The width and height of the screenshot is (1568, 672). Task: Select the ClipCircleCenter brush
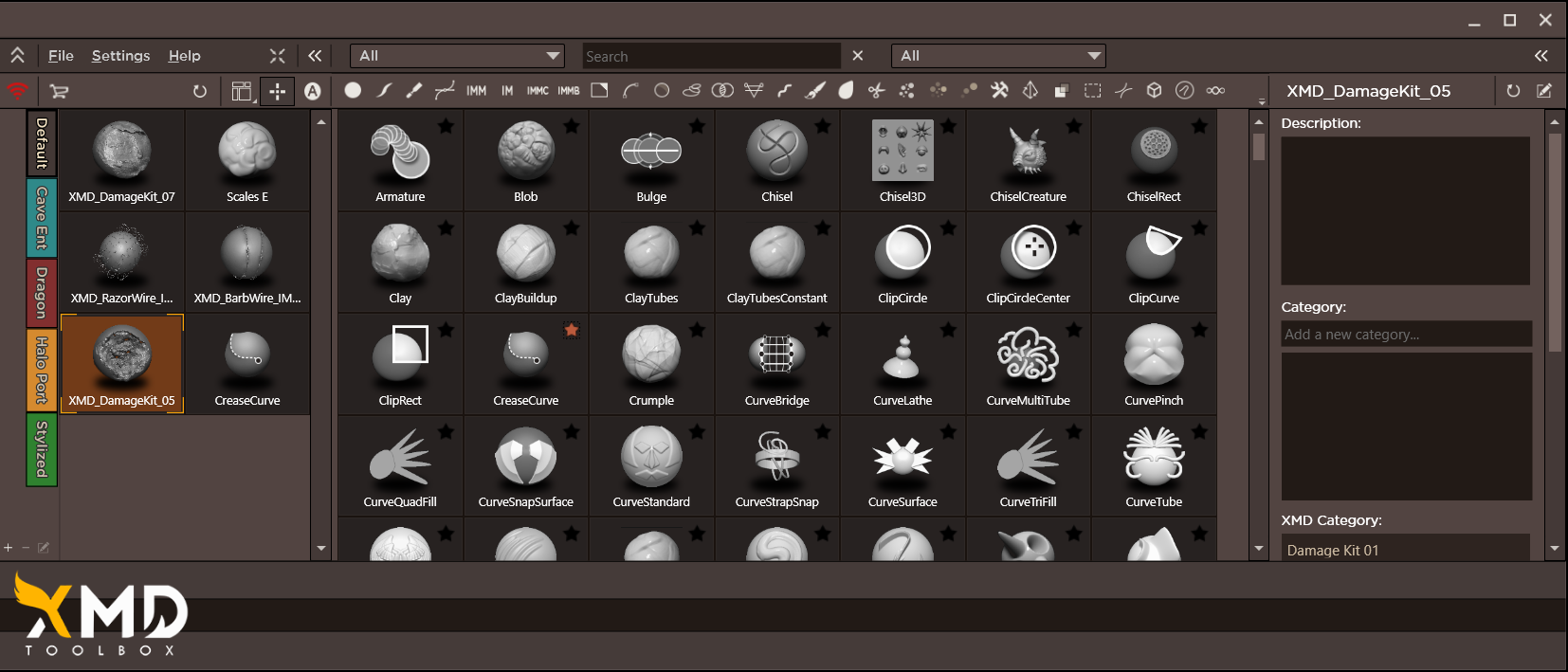coord(1028,263)
